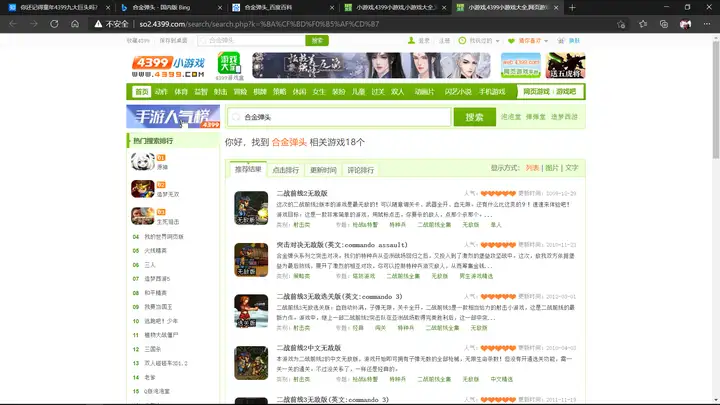Click the 猜你喜欢 heart icon
This screenshot has width=720, height=405.
(511, 41)
